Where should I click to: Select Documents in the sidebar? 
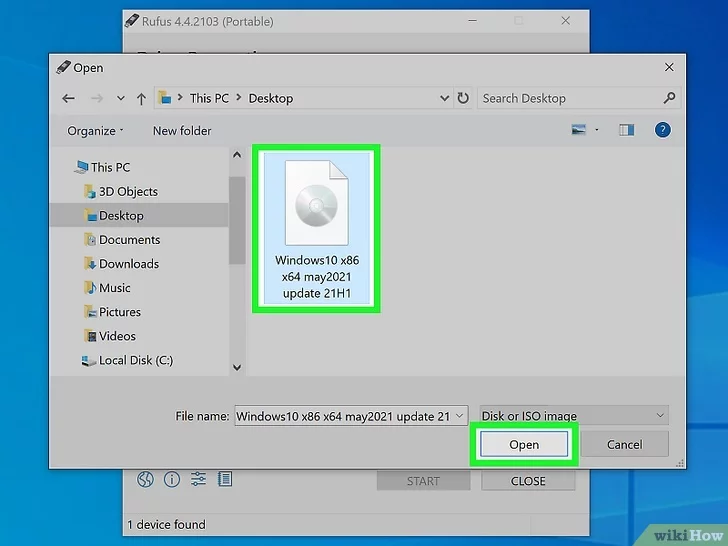[122, 240]
